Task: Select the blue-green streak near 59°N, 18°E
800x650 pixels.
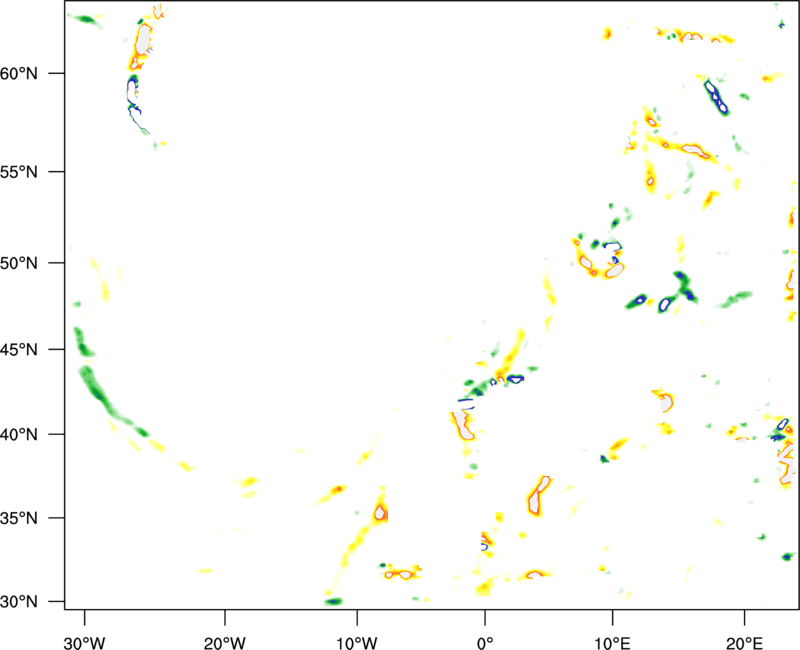Action: (716, 96)
